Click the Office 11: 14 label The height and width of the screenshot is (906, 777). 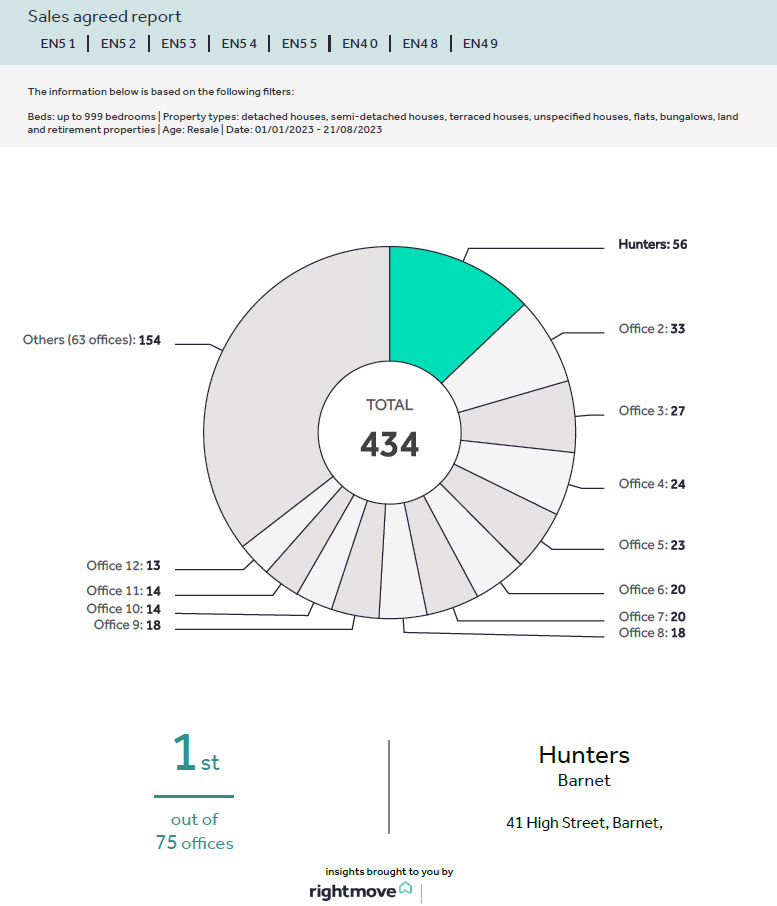[124, 591]
